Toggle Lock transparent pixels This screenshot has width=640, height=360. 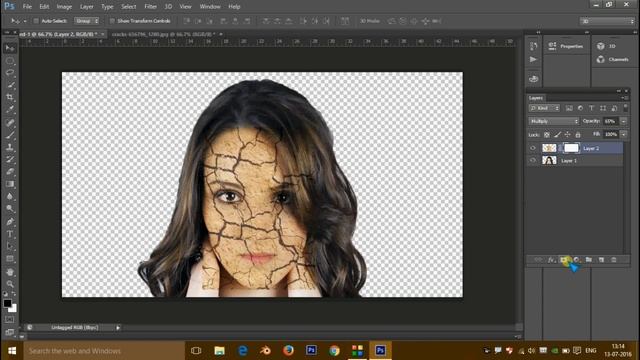tap(547, 134)
